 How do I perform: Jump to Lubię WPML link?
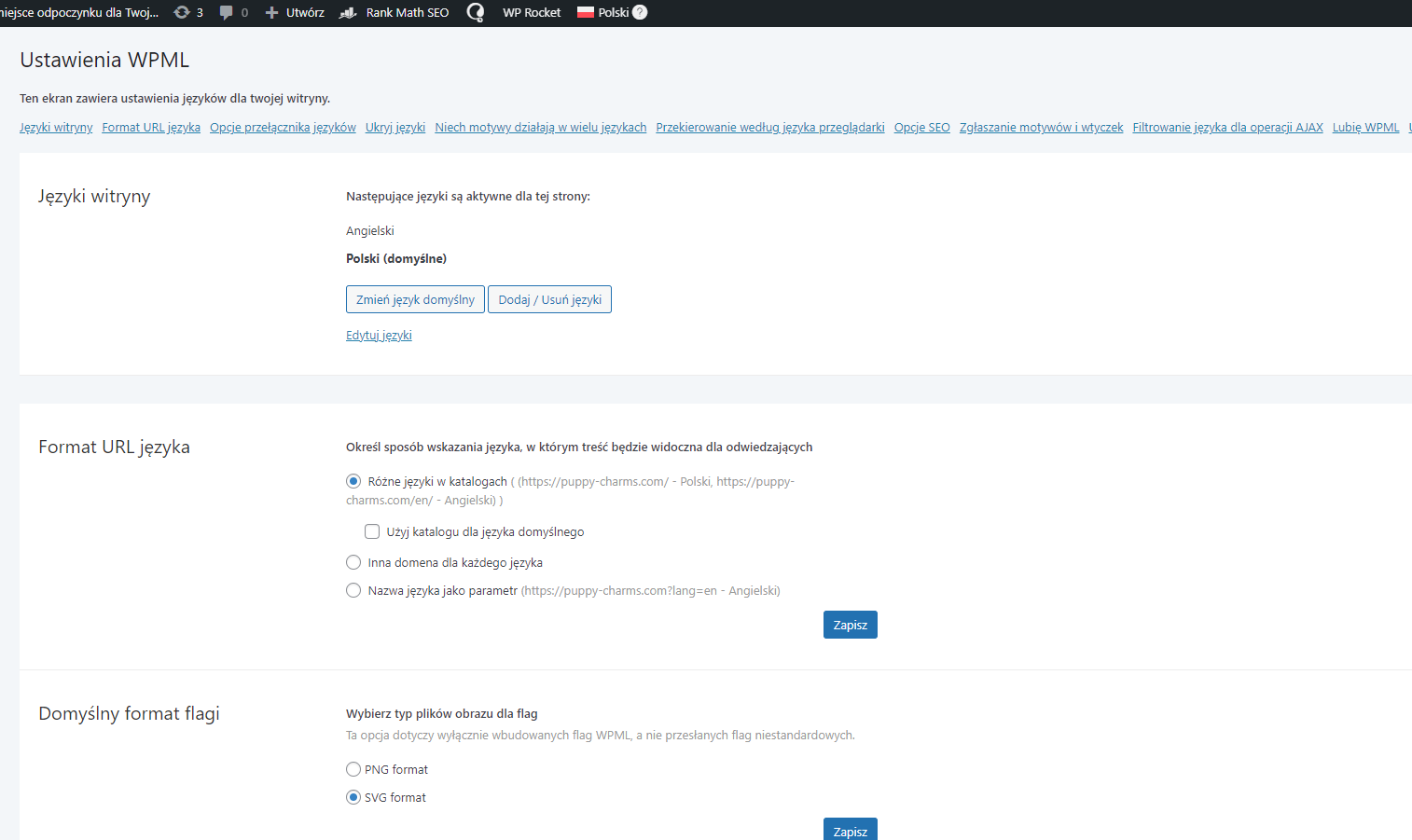tap(1366, 128)
